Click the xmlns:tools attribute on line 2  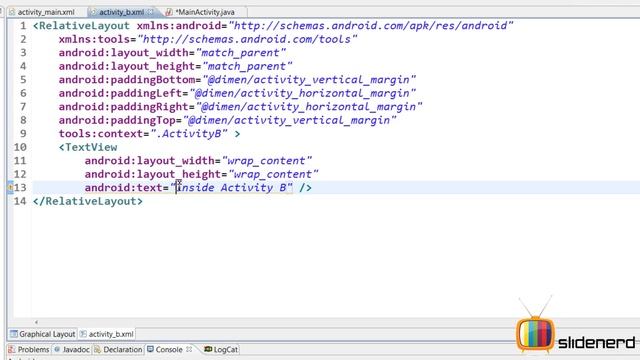pos(208,40)
